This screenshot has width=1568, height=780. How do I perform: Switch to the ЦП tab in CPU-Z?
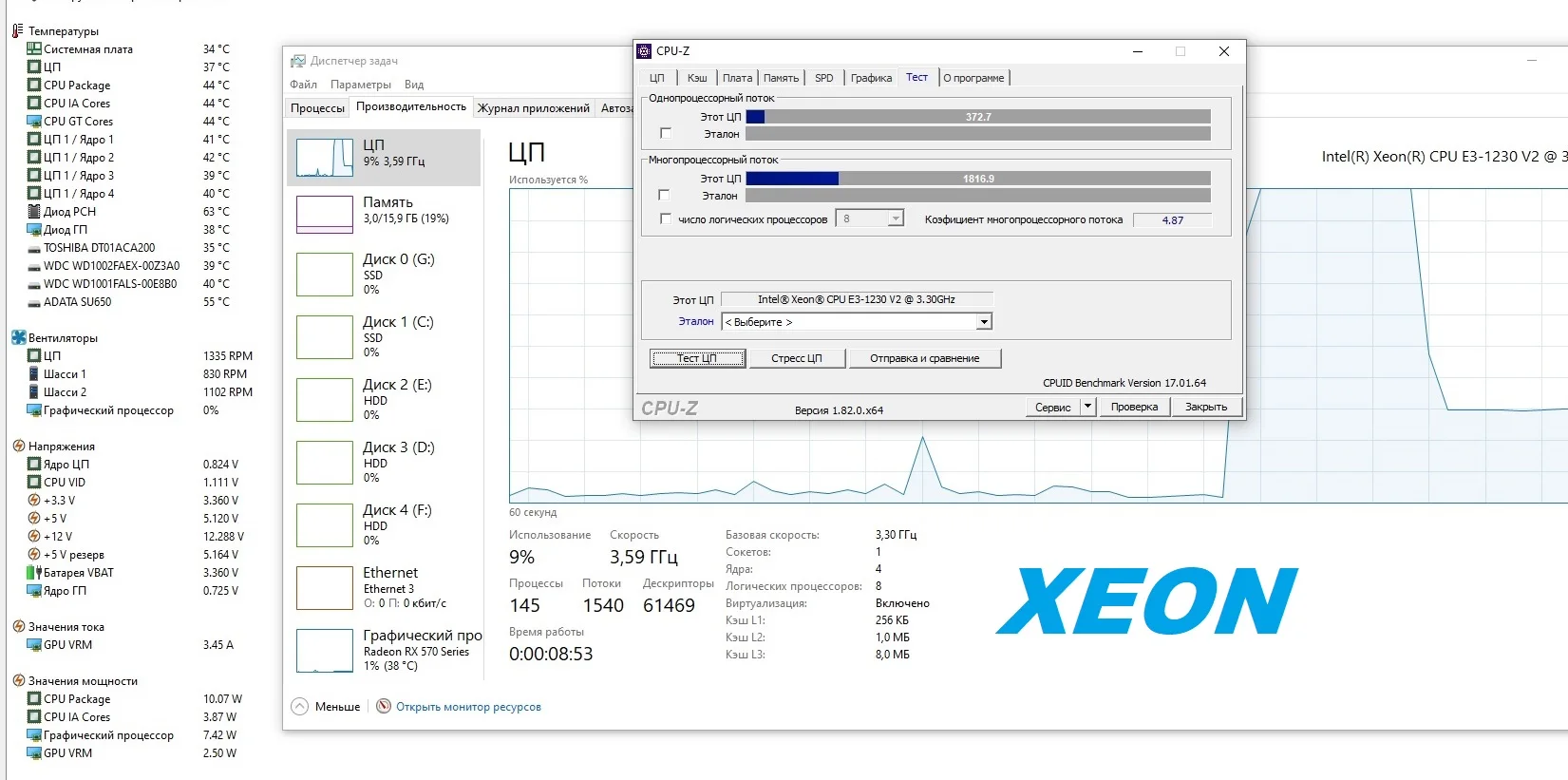(657, 78)
